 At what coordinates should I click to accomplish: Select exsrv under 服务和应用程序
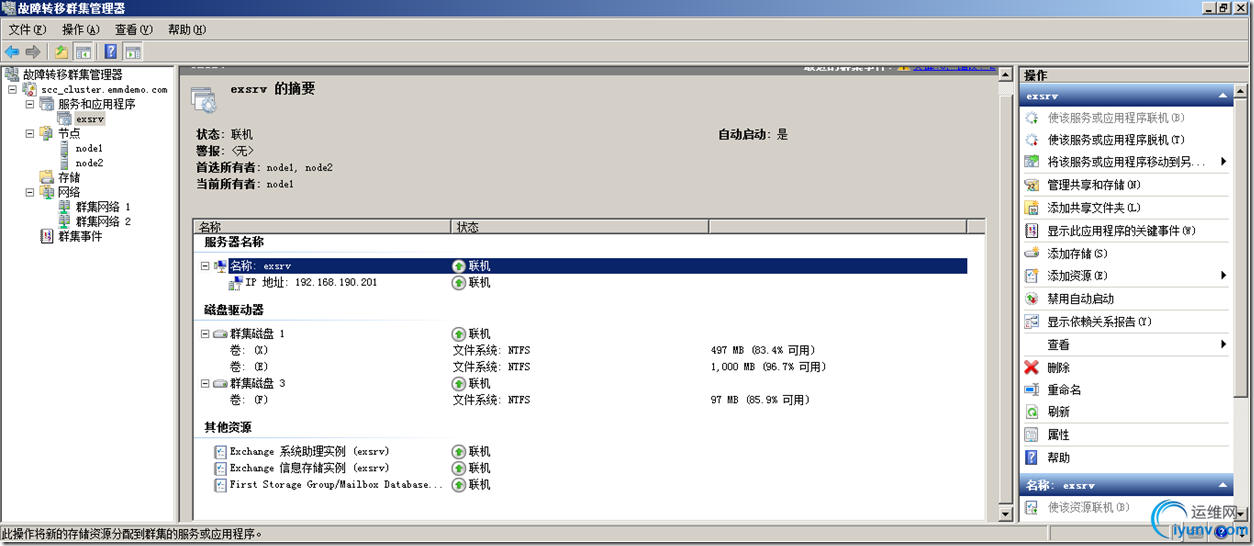pyautogui.click(x=90, y=119)
